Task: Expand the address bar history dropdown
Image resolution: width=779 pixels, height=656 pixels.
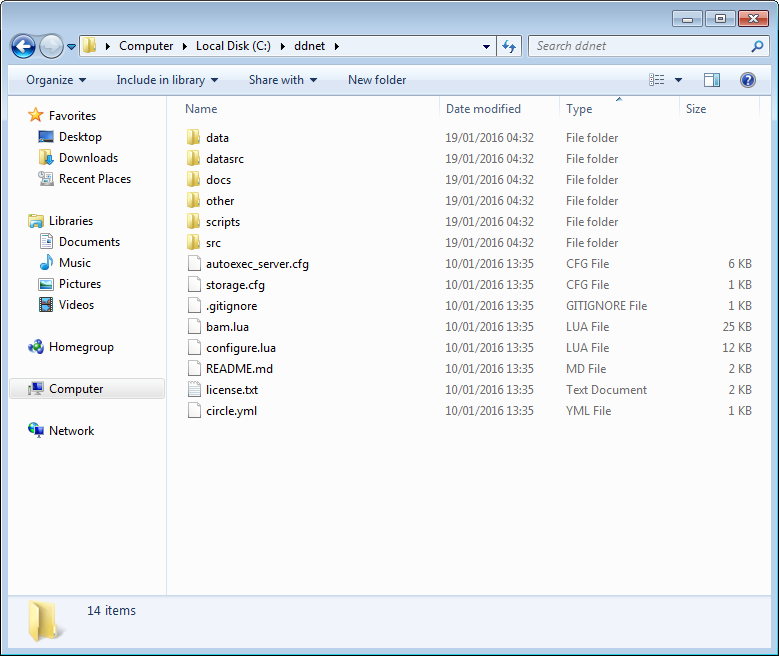Action: point(486,46)
